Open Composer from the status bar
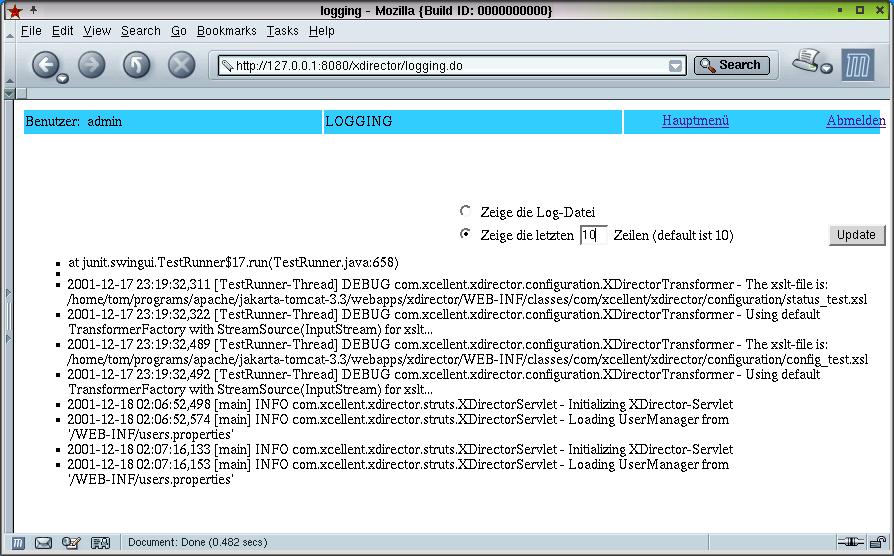Screen dimensions: 894x556 coord(71,542)
